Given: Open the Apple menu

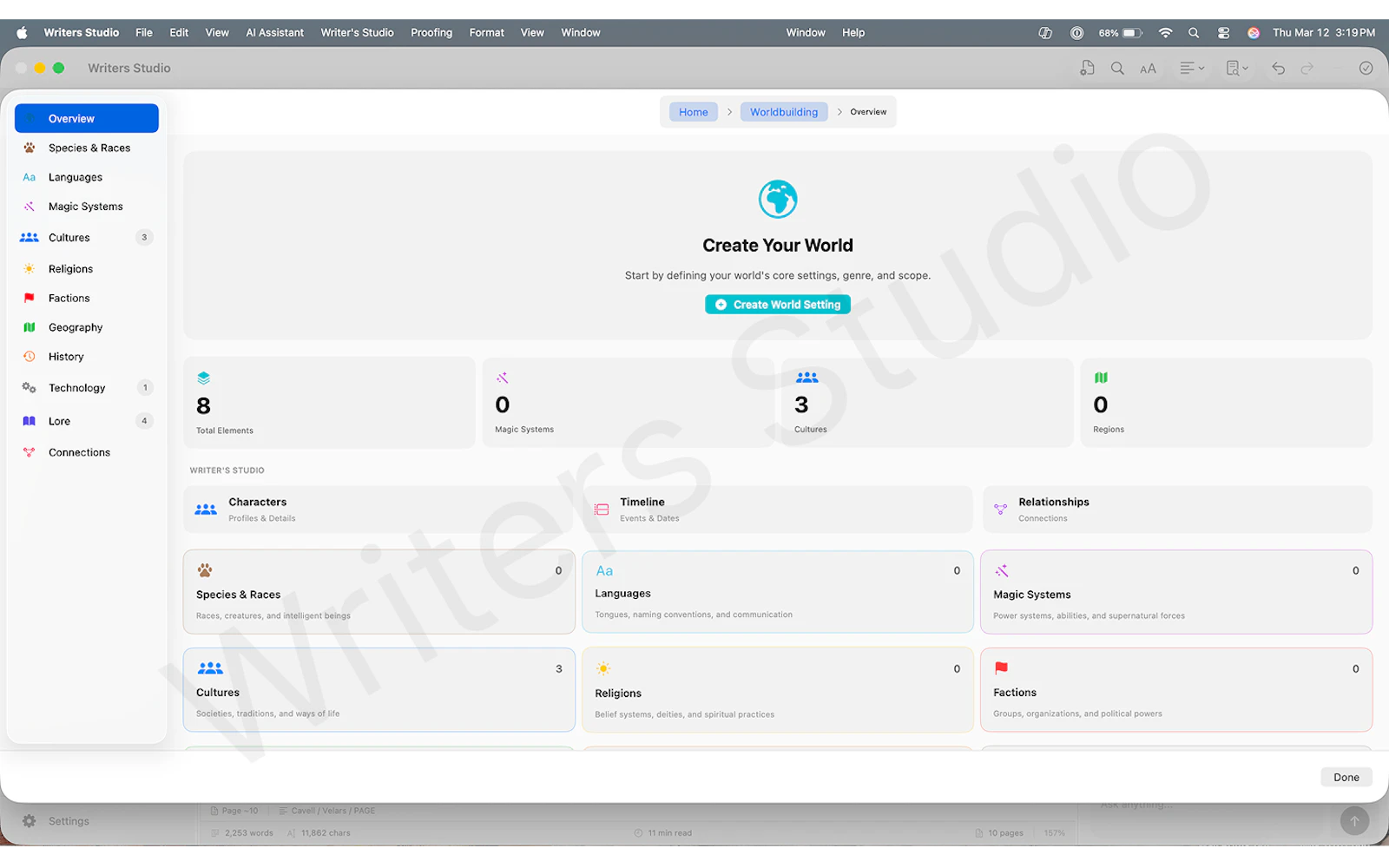Looking at the screenshot, I should pos(22,32).
